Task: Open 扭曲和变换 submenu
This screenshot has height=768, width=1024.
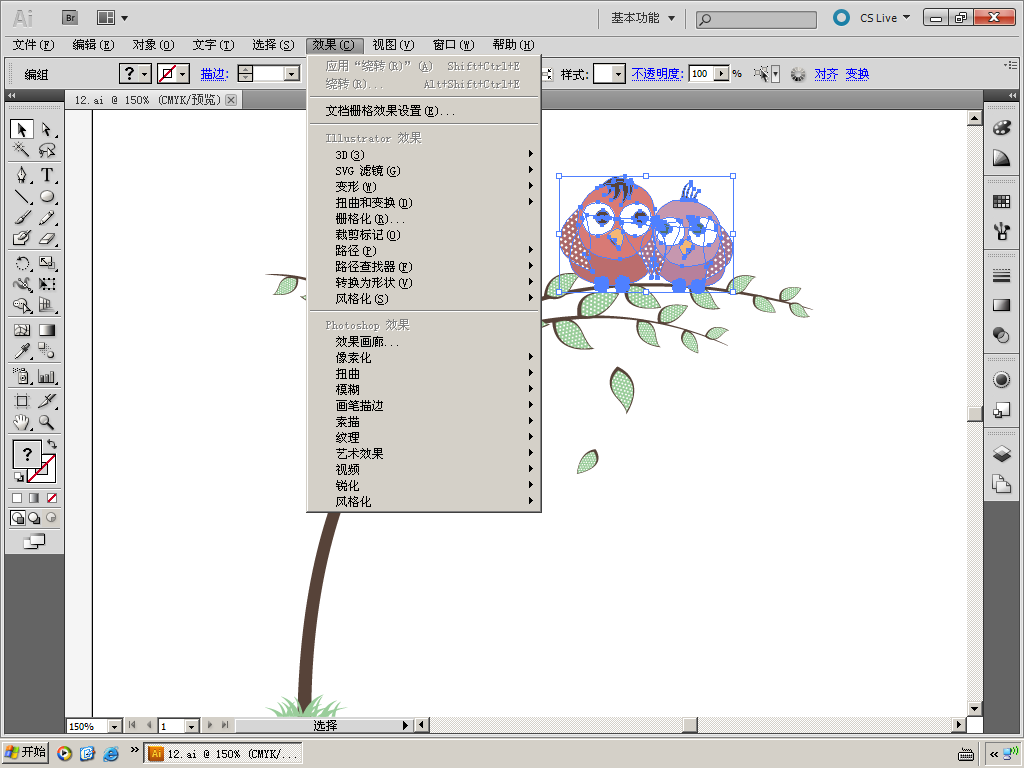Action: (x=424, y=202)
